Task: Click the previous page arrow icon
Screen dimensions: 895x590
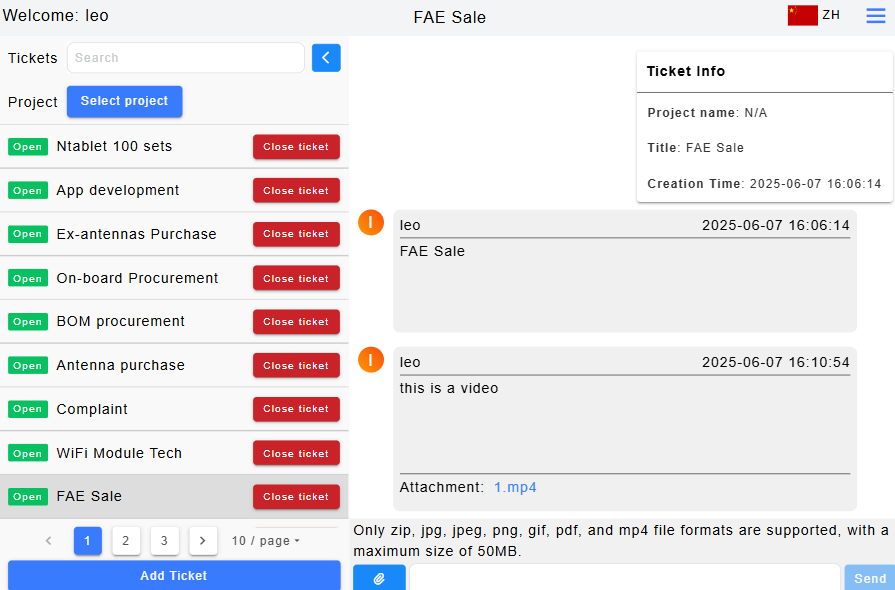Action: coord(48,541)
